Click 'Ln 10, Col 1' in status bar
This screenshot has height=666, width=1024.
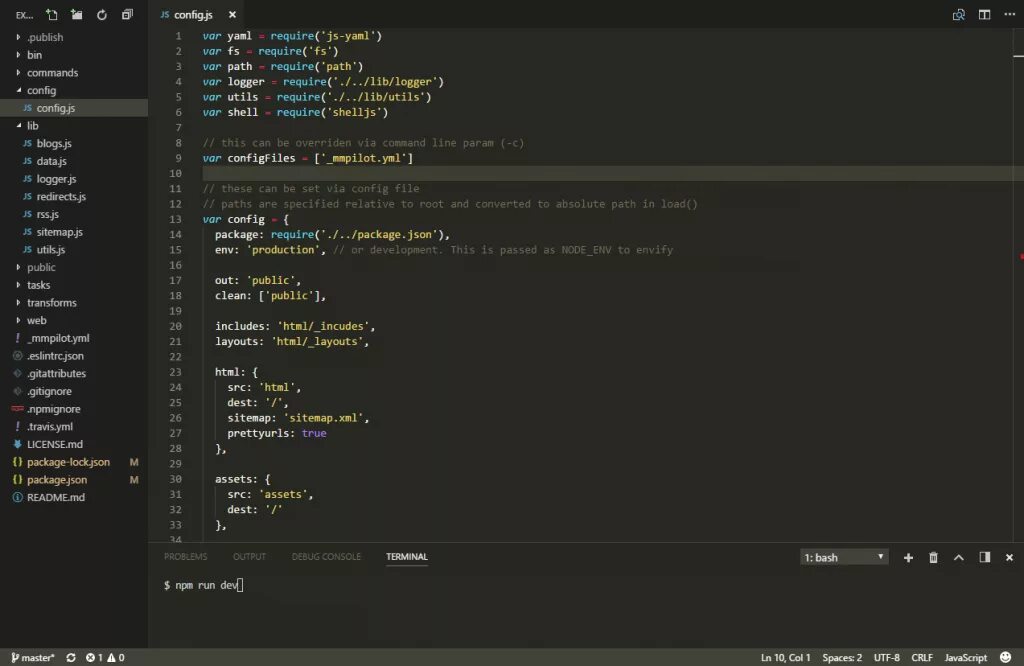point(785,658)
